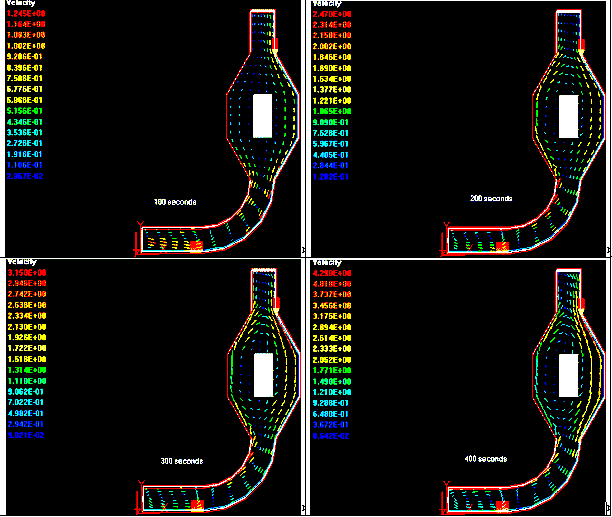Pick the green 5.156E-01 legend entry
The height and width of the screenshot is (517, 612).
tap(27, 110)
